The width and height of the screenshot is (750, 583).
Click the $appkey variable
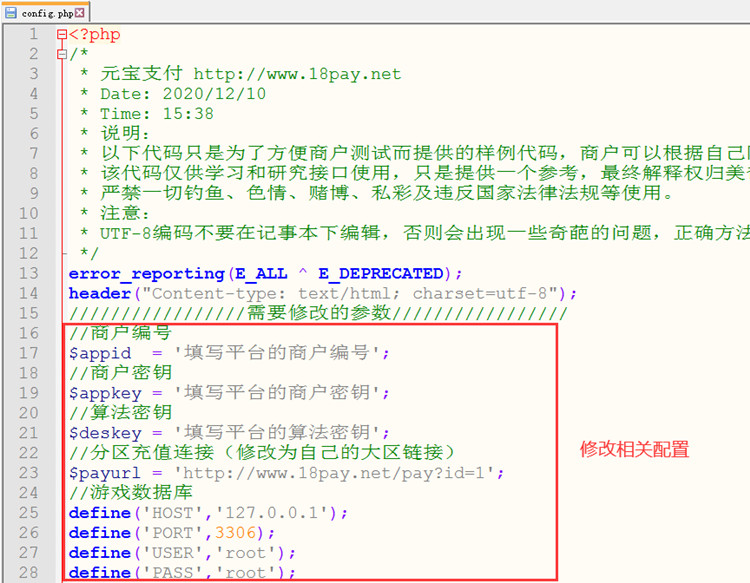click(104, 393)
